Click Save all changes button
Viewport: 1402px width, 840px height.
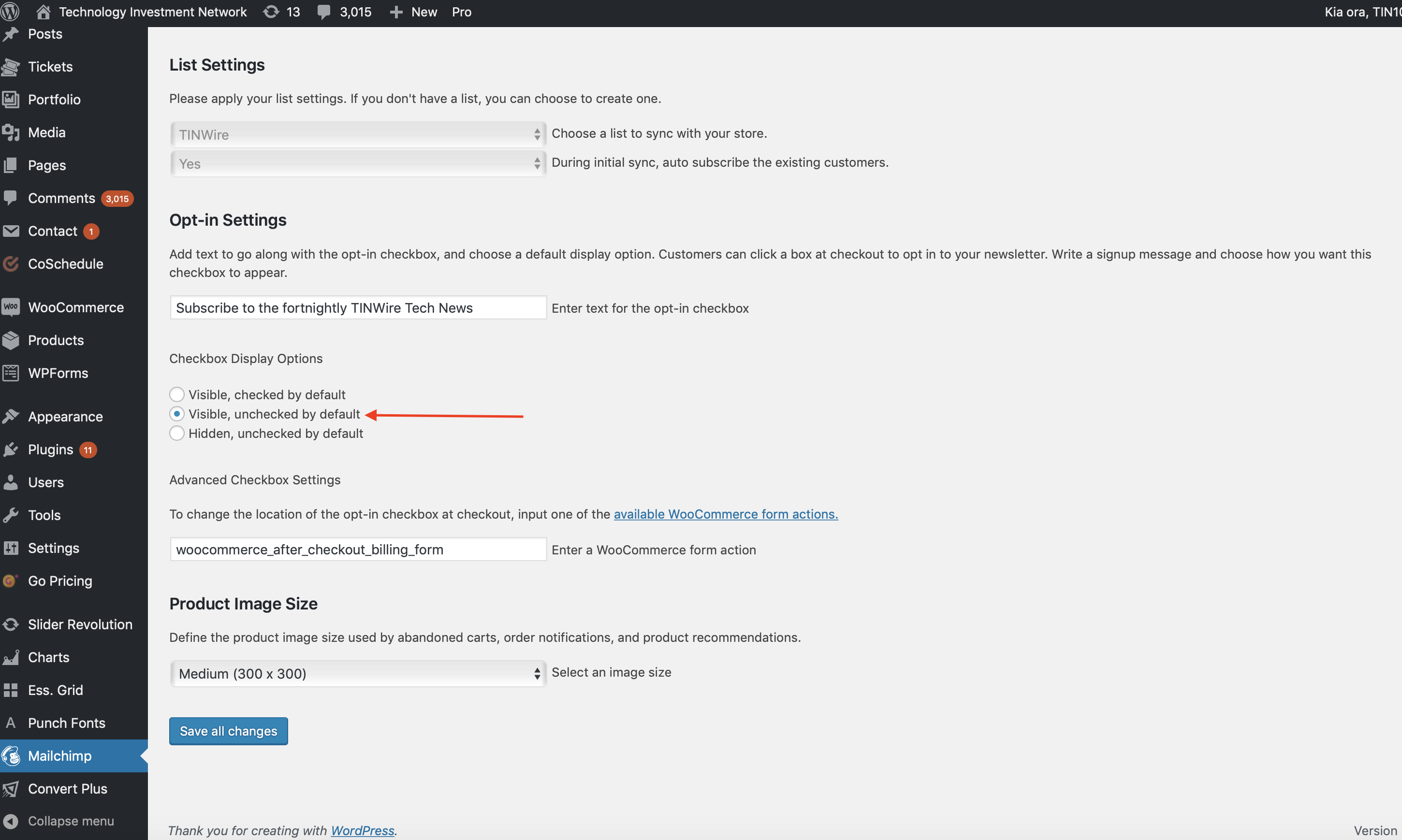[228, 731]
